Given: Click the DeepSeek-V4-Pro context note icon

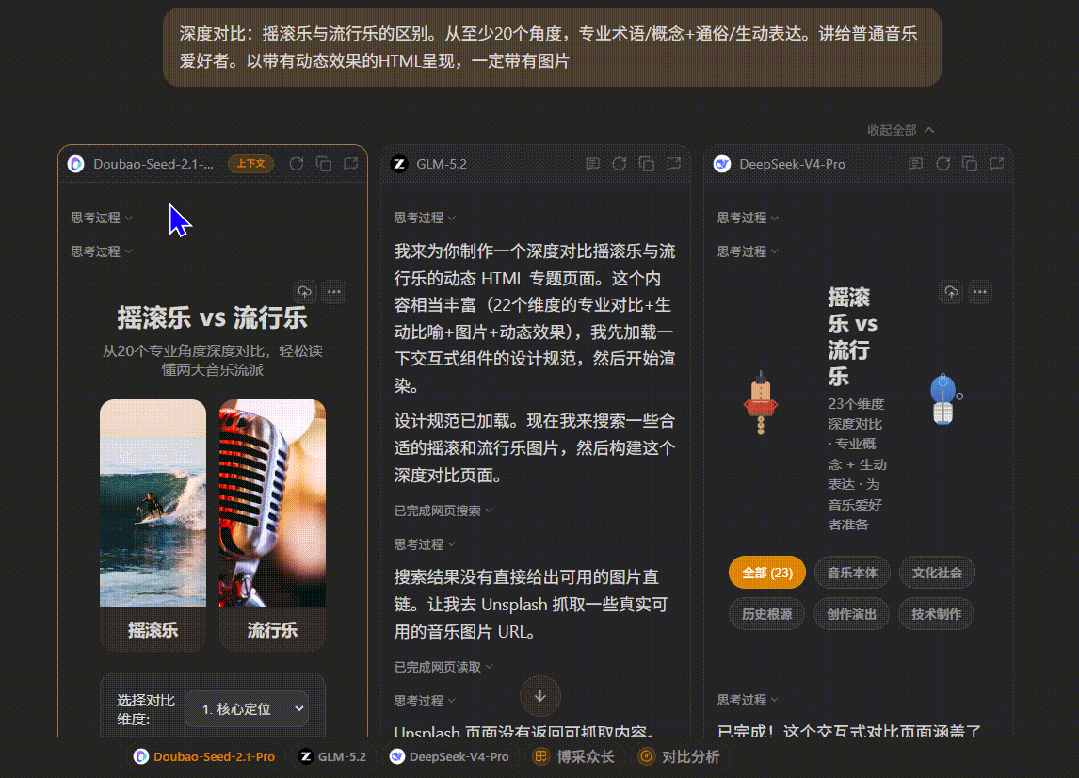Looking at the screenshot, I should 916,164.
